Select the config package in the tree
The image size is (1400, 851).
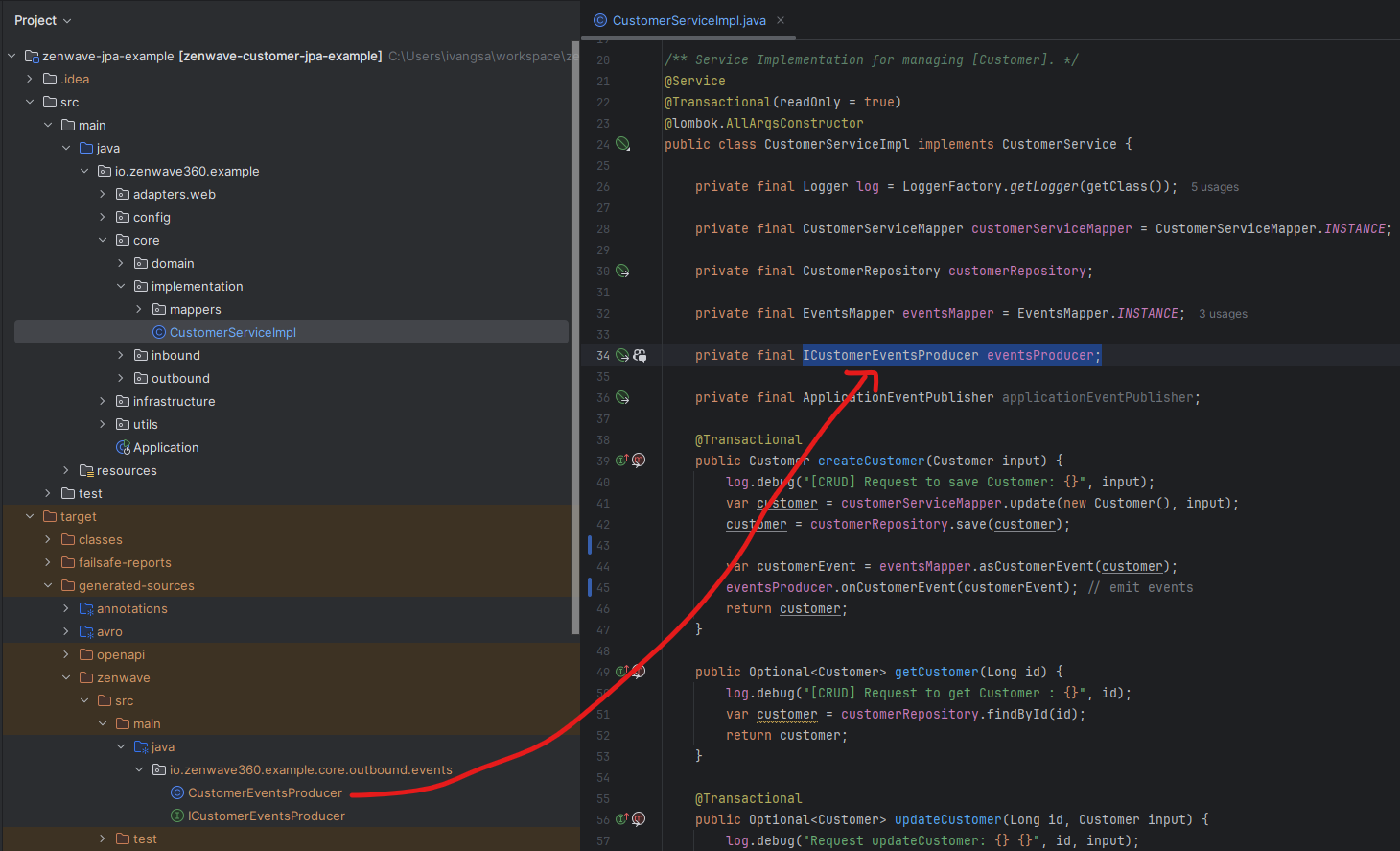[x=152, y=217]
